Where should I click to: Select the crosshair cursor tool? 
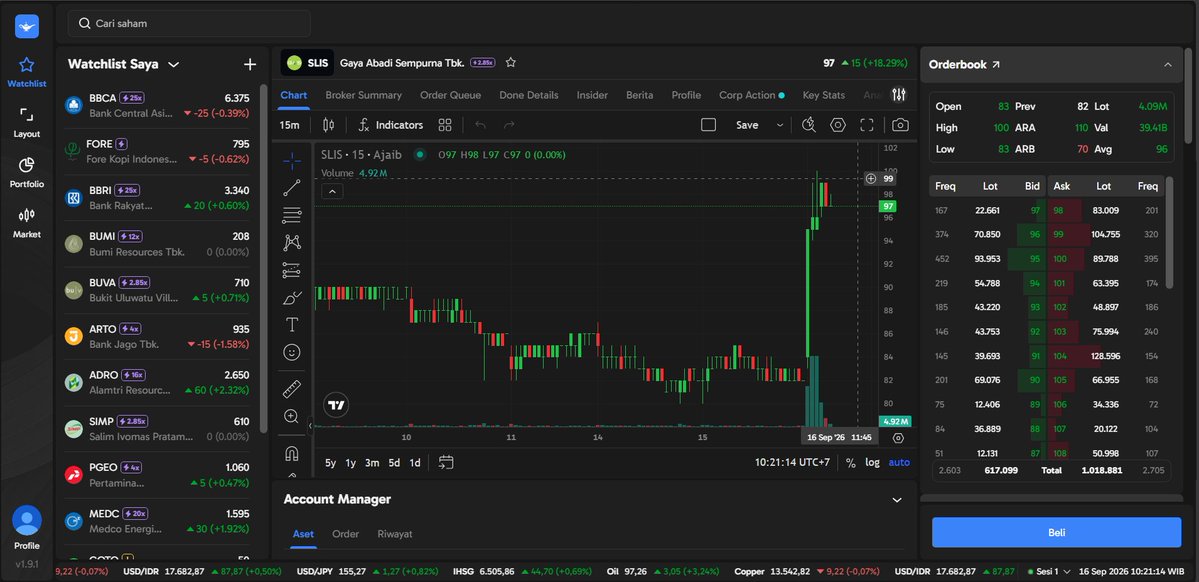(x=291, y=160)
